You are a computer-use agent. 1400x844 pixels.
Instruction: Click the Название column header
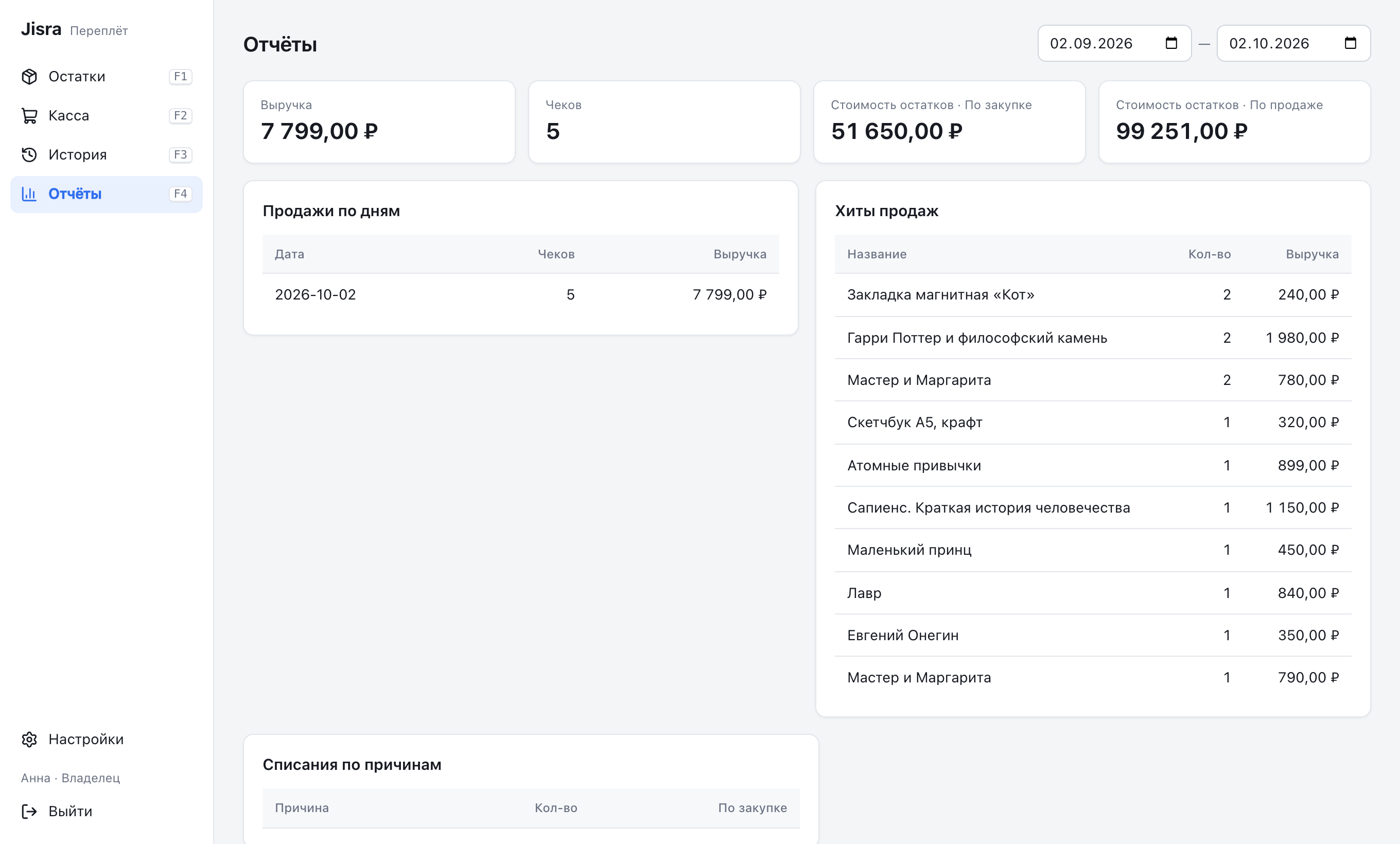pyautogui.click(x=877, y=254)
